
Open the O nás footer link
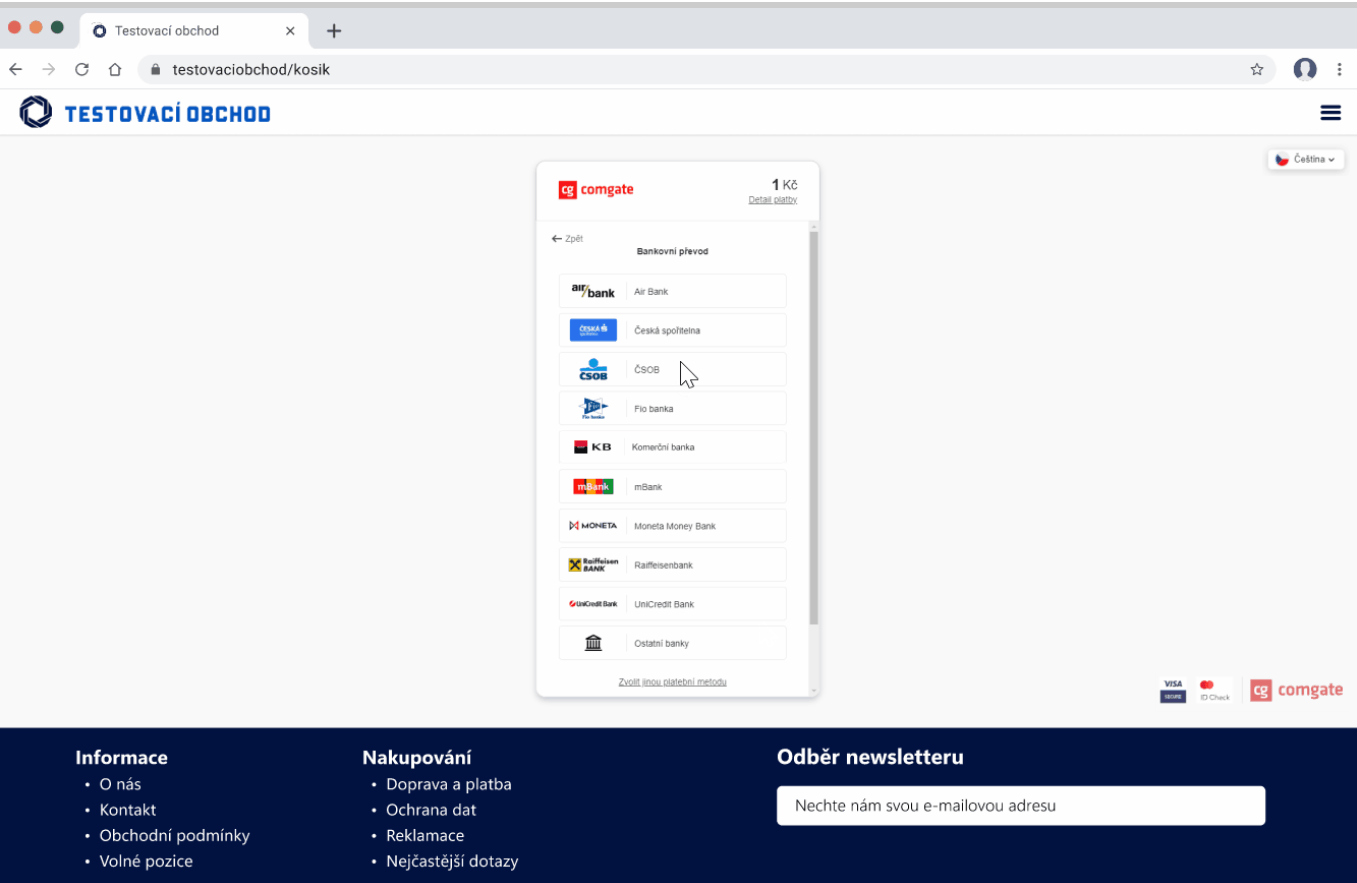click(120, 784)
